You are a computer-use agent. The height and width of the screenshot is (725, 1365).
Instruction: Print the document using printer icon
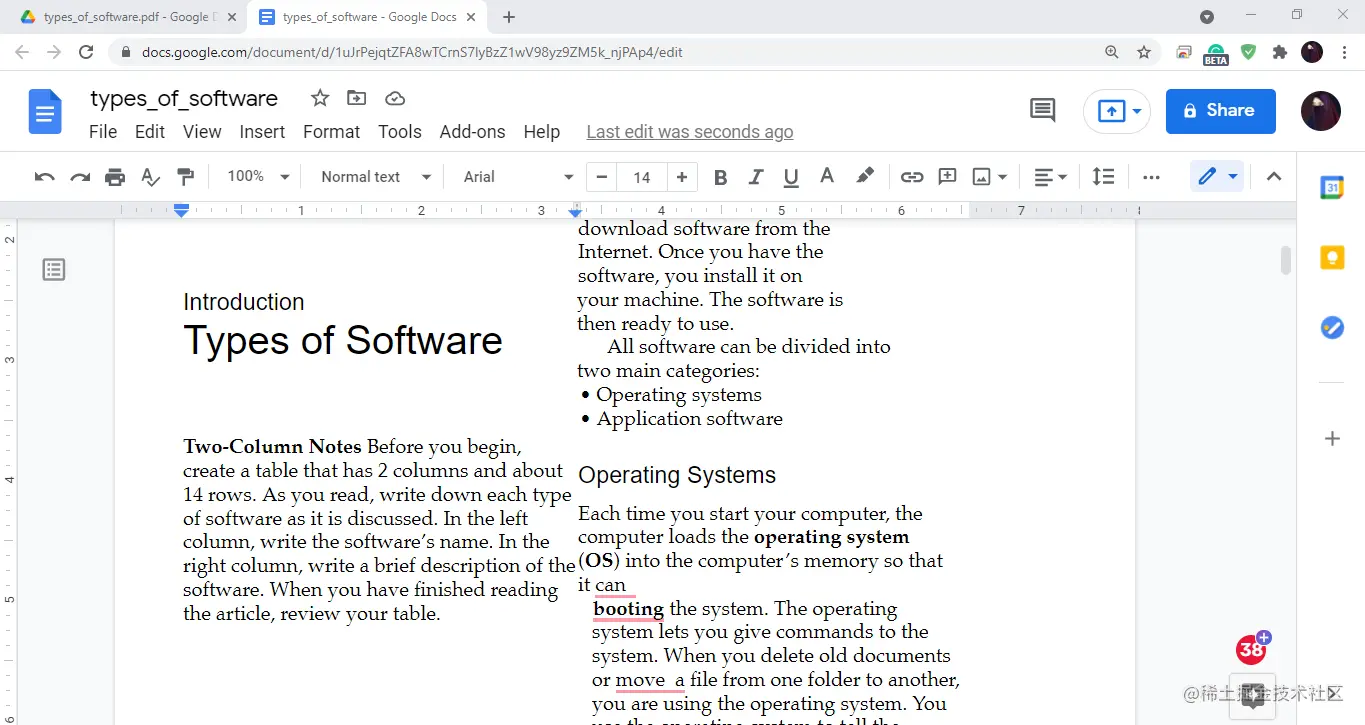click(x=115, y=177)
